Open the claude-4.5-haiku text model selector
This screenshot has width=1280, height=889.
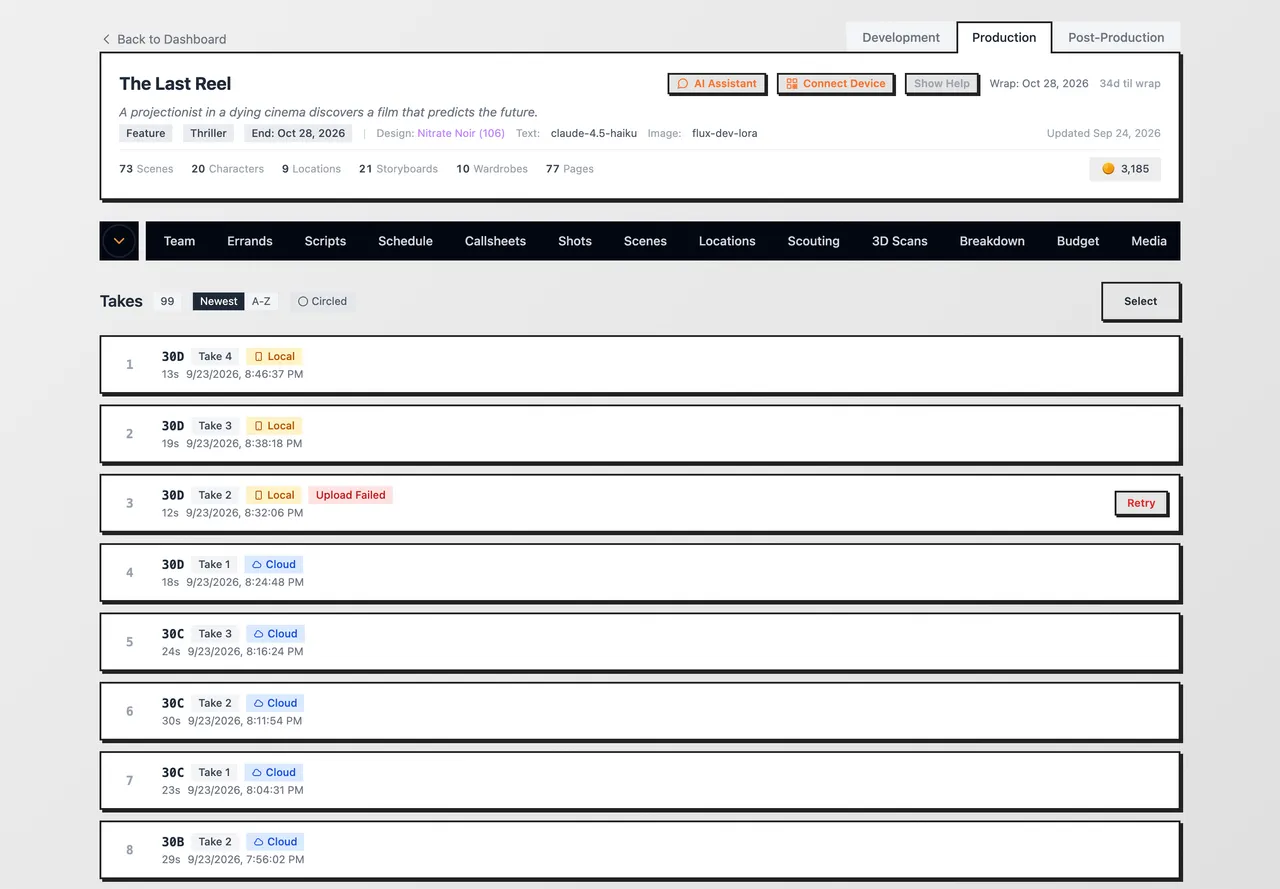[x=592, y=133]
